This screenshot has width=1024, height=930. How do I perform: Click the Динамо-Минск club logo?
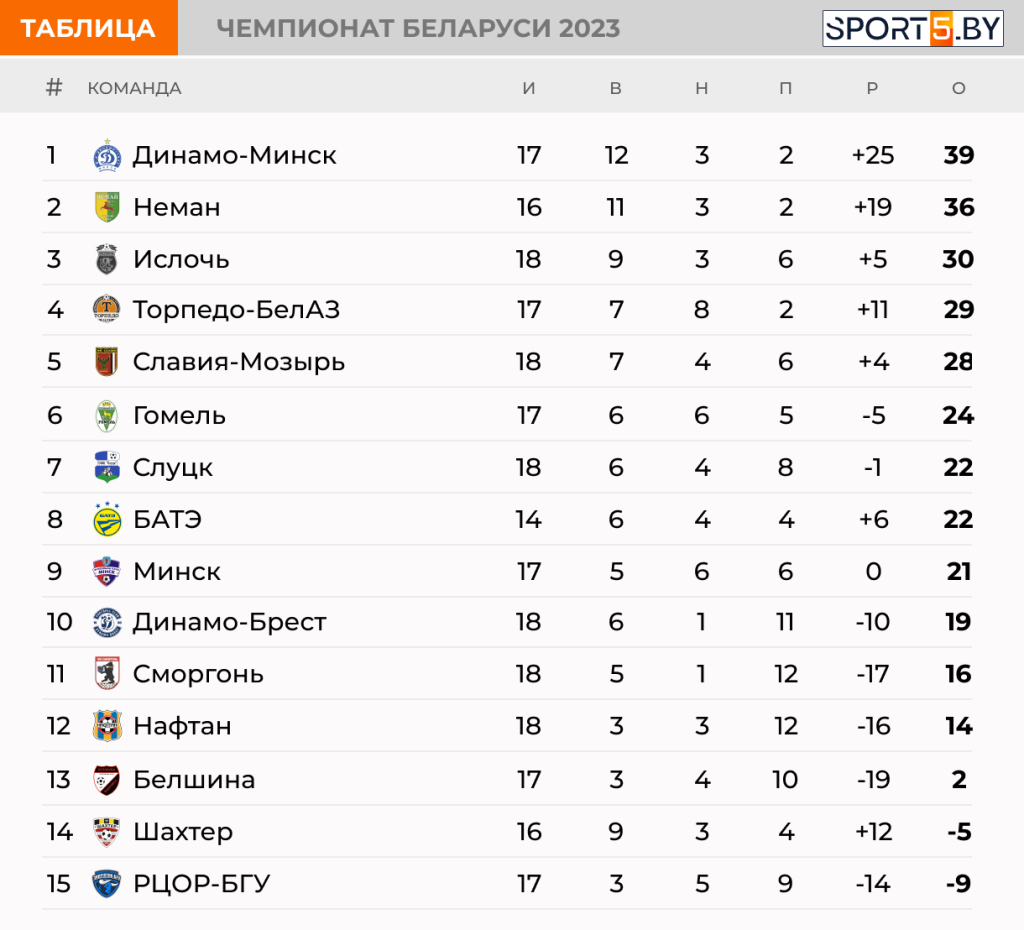coord(107,155)
